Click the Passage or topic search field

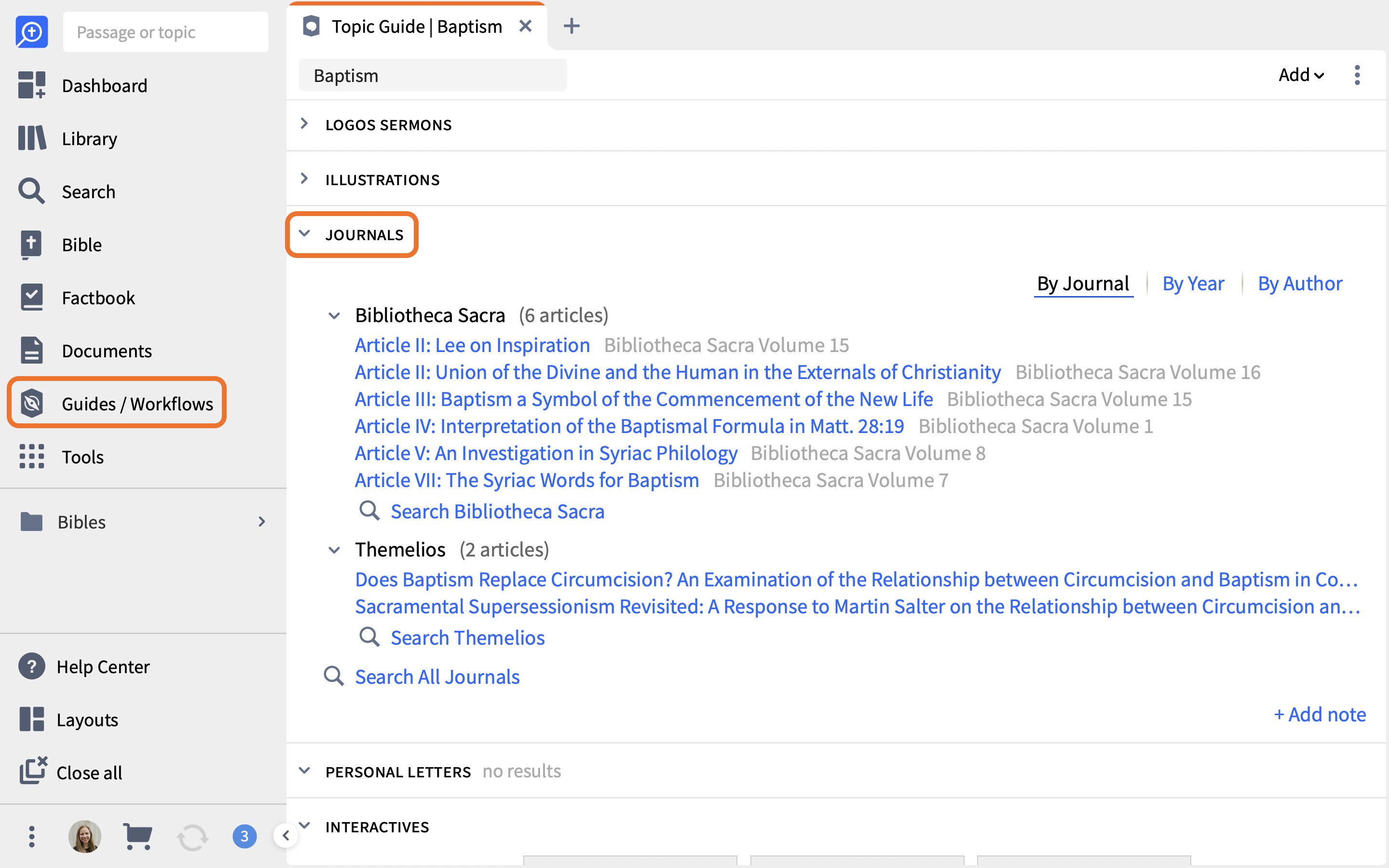coord(165,31)
